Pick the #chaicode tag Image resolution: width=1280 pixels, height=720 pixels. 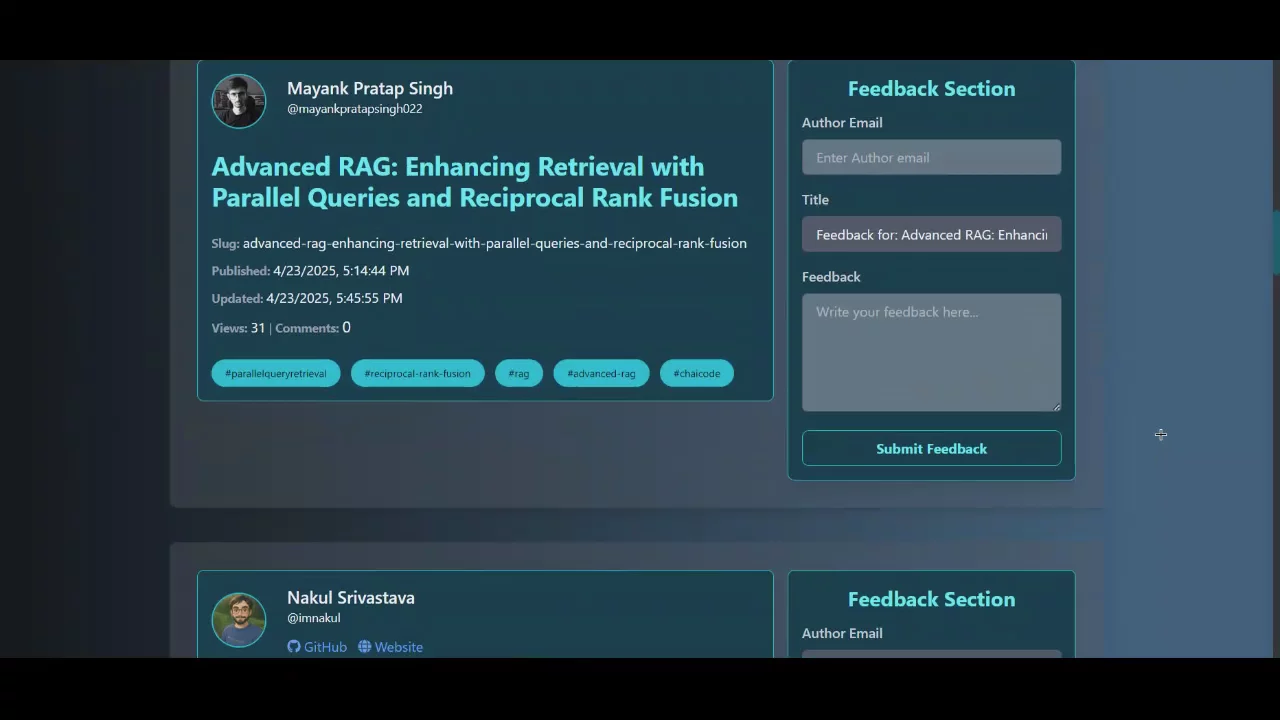tap(697, 373)
